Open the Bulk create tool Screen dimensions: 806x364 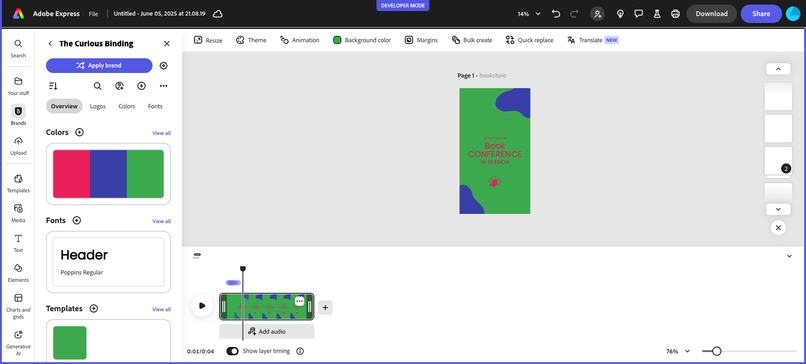click(x=472, y=40)
